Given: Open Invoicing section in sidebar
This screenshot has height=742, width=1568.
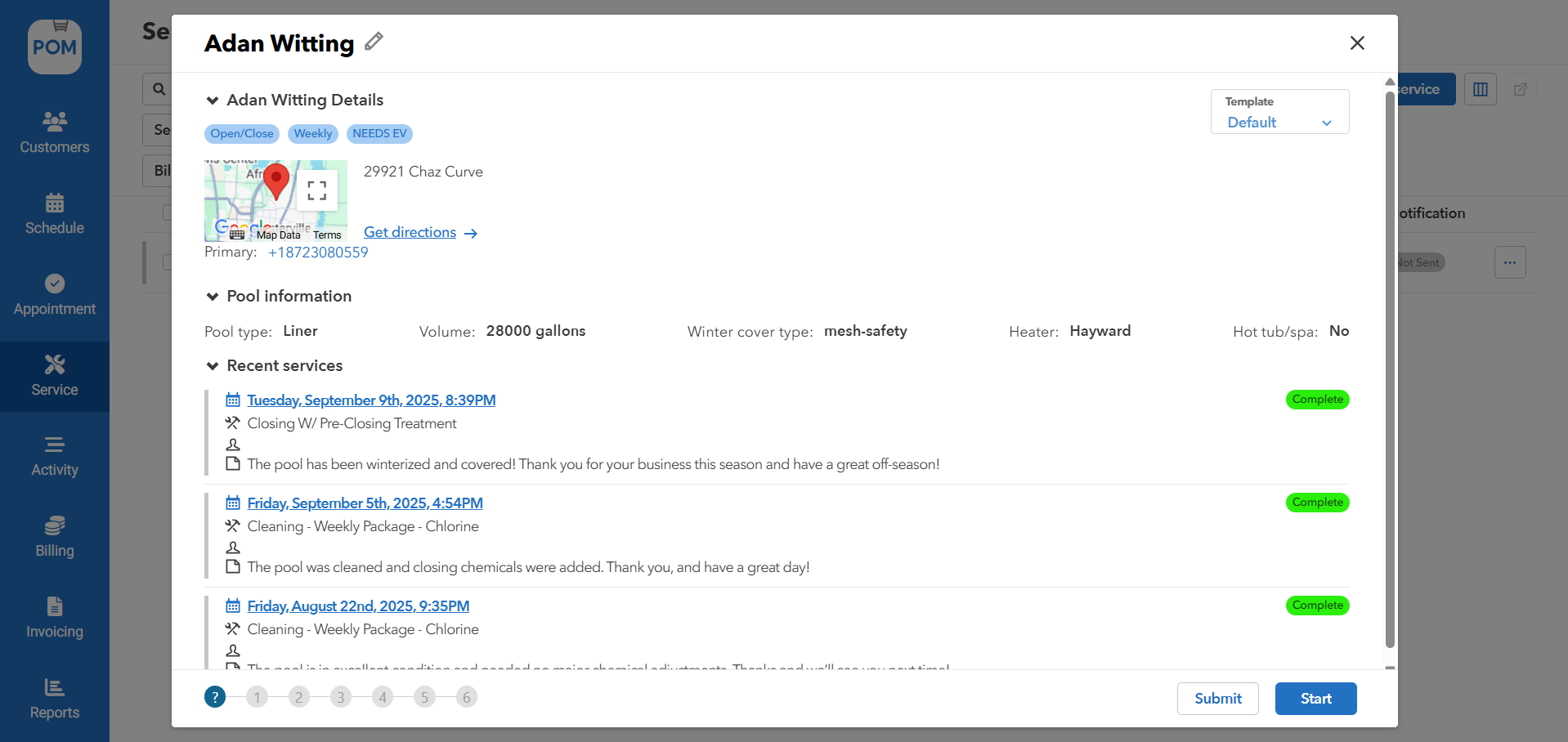Looking at the screenshot, I should (55, 617).
